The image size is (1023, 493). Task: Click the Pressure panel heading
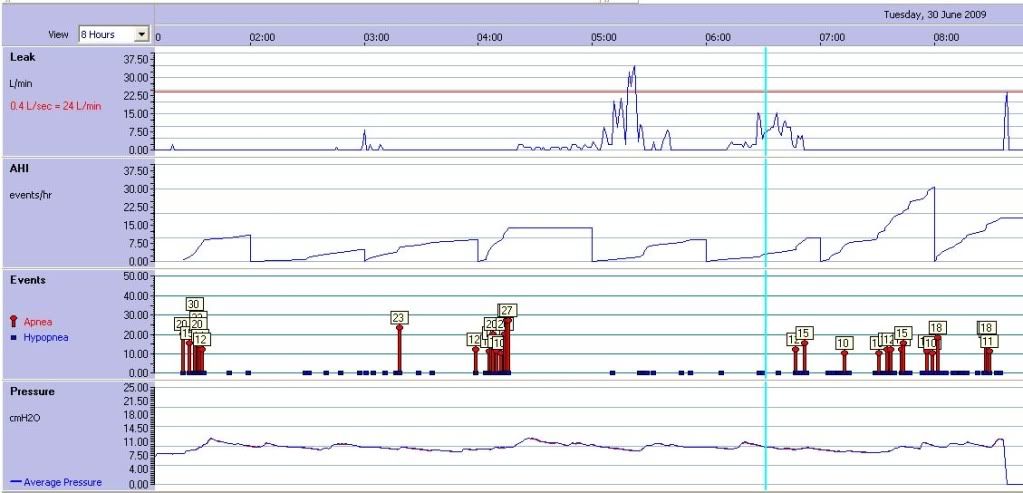click(31, 392)
